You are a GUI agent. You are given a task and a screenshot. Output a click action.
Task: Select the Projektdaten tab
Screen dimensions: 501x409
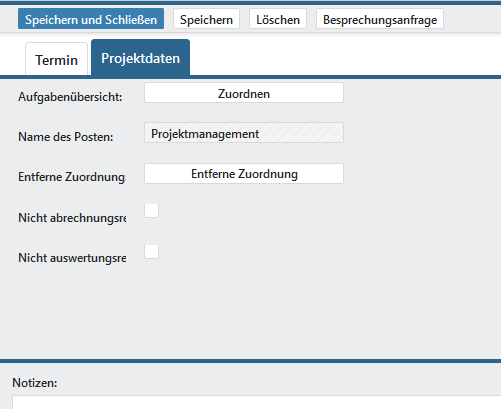tap(140, 58)
